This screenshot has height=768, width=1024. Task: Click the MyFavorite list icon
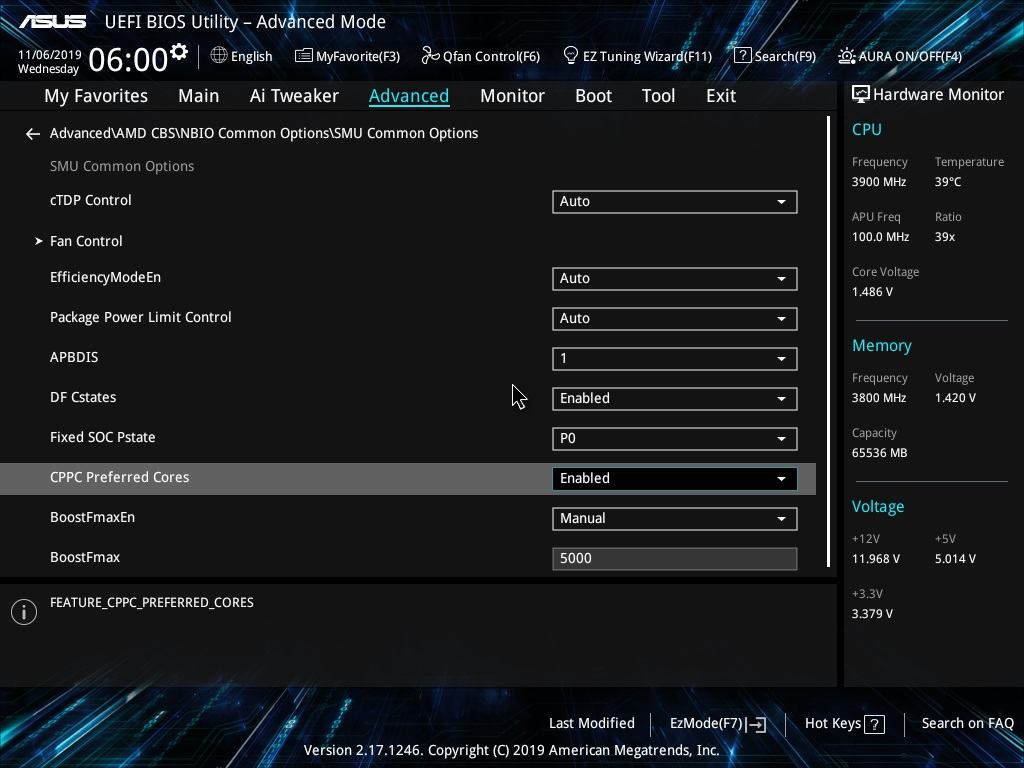(x=304, y=56)
